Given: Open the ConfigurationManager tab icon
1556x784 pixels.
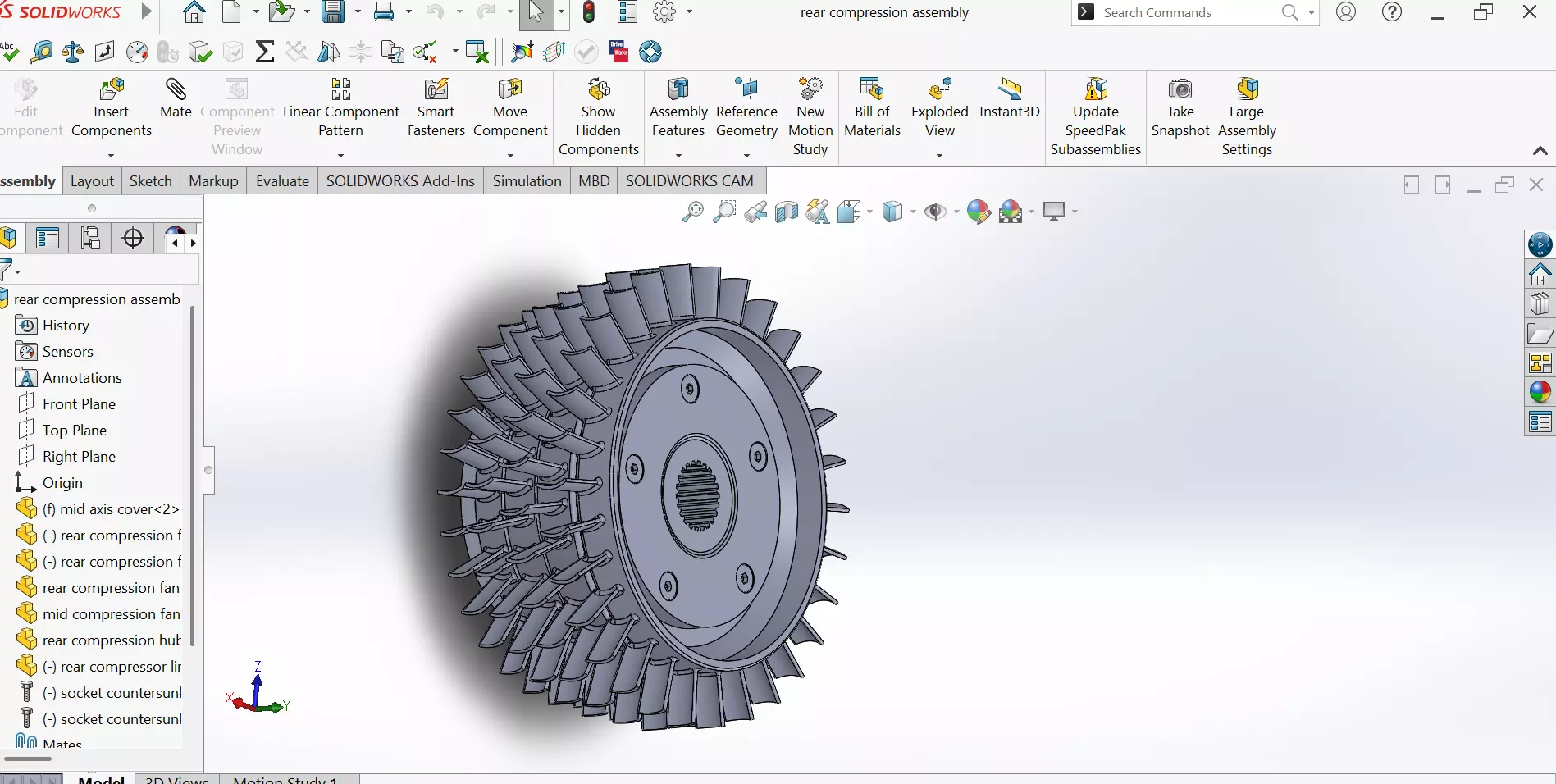Looking at the screenshot, I should 90,239.
